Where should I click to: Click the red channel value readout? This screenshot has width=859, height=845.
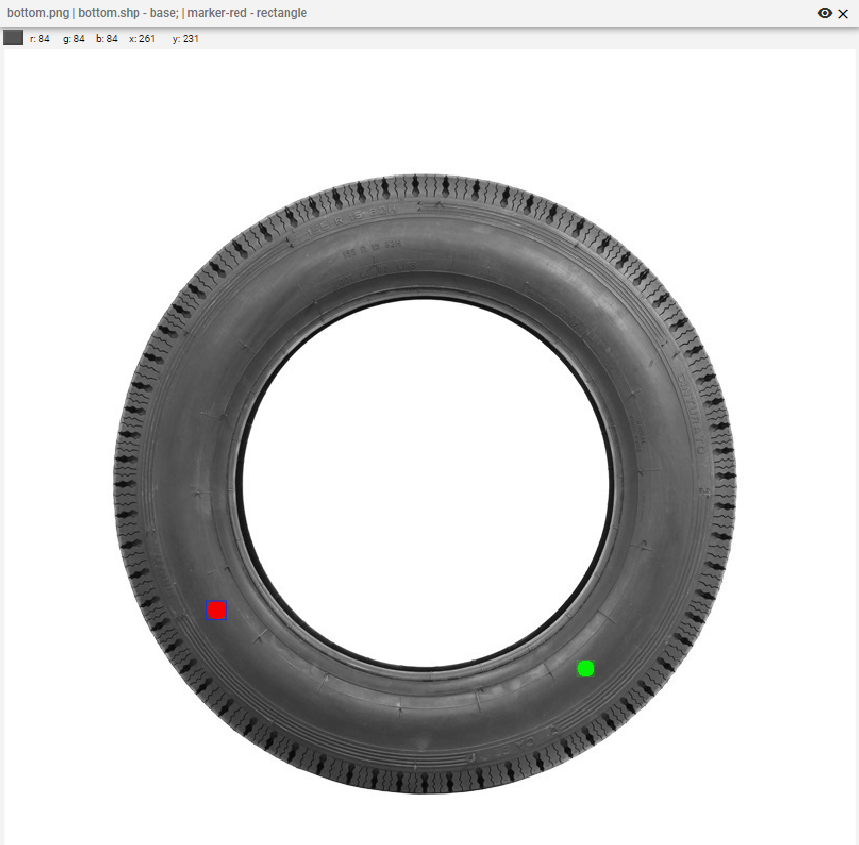tap(40, 39)
